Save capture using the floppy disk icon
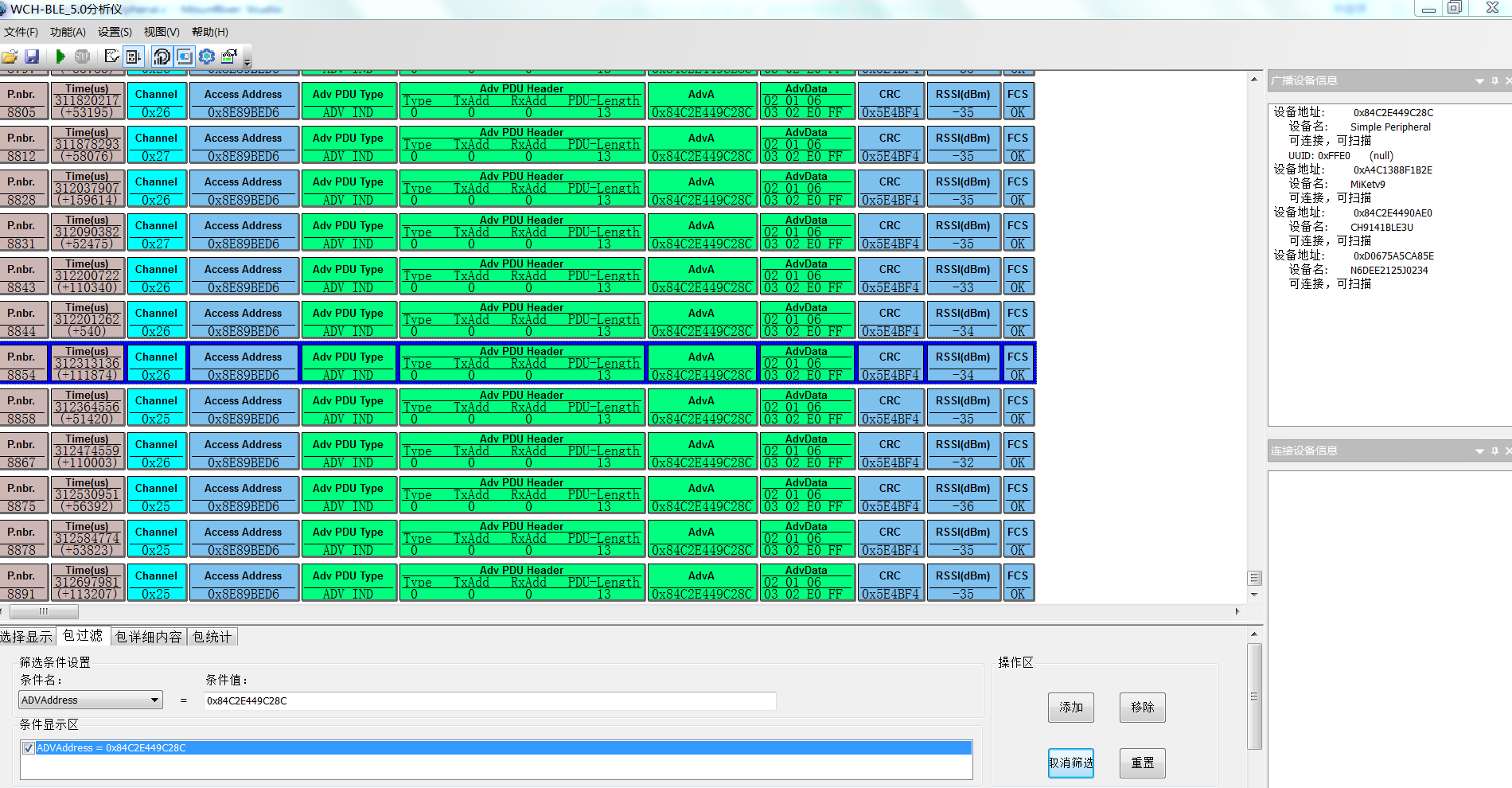 tap(32, 57)
